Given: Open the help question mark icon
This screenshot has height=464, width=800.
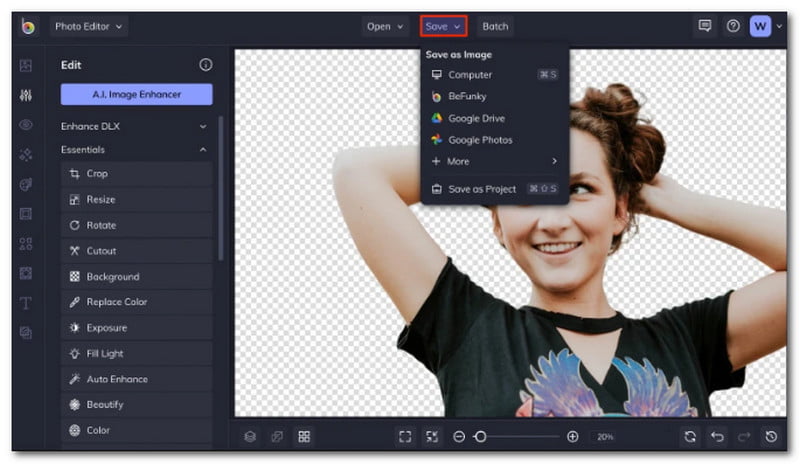Looking at the screenshot, I should (x=733, y=26).
